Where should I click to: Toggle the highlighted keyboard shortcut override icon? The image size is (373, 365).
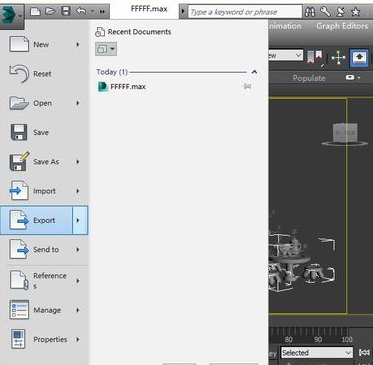359,58
